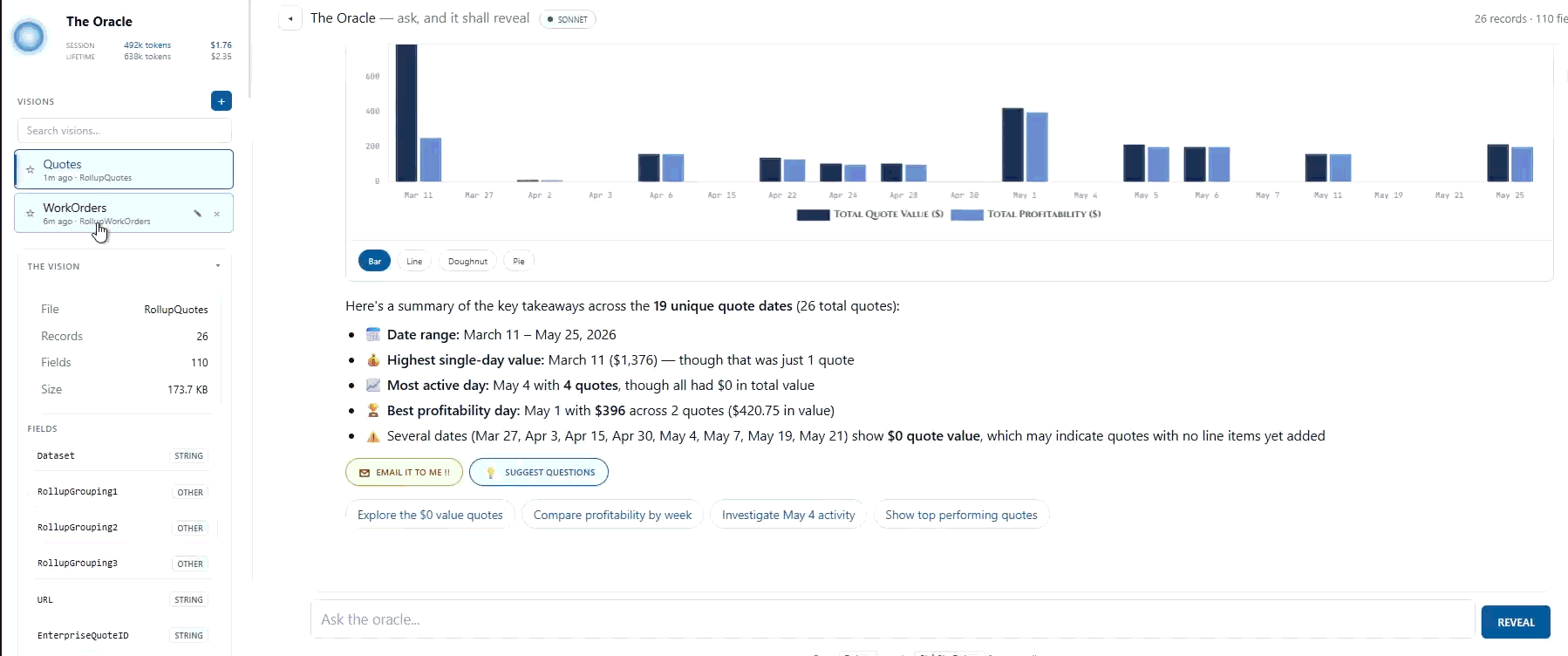Select the Dataset field row
Image resolution: width=1568 pixels, height=656 pixels.
coord(122,455)
